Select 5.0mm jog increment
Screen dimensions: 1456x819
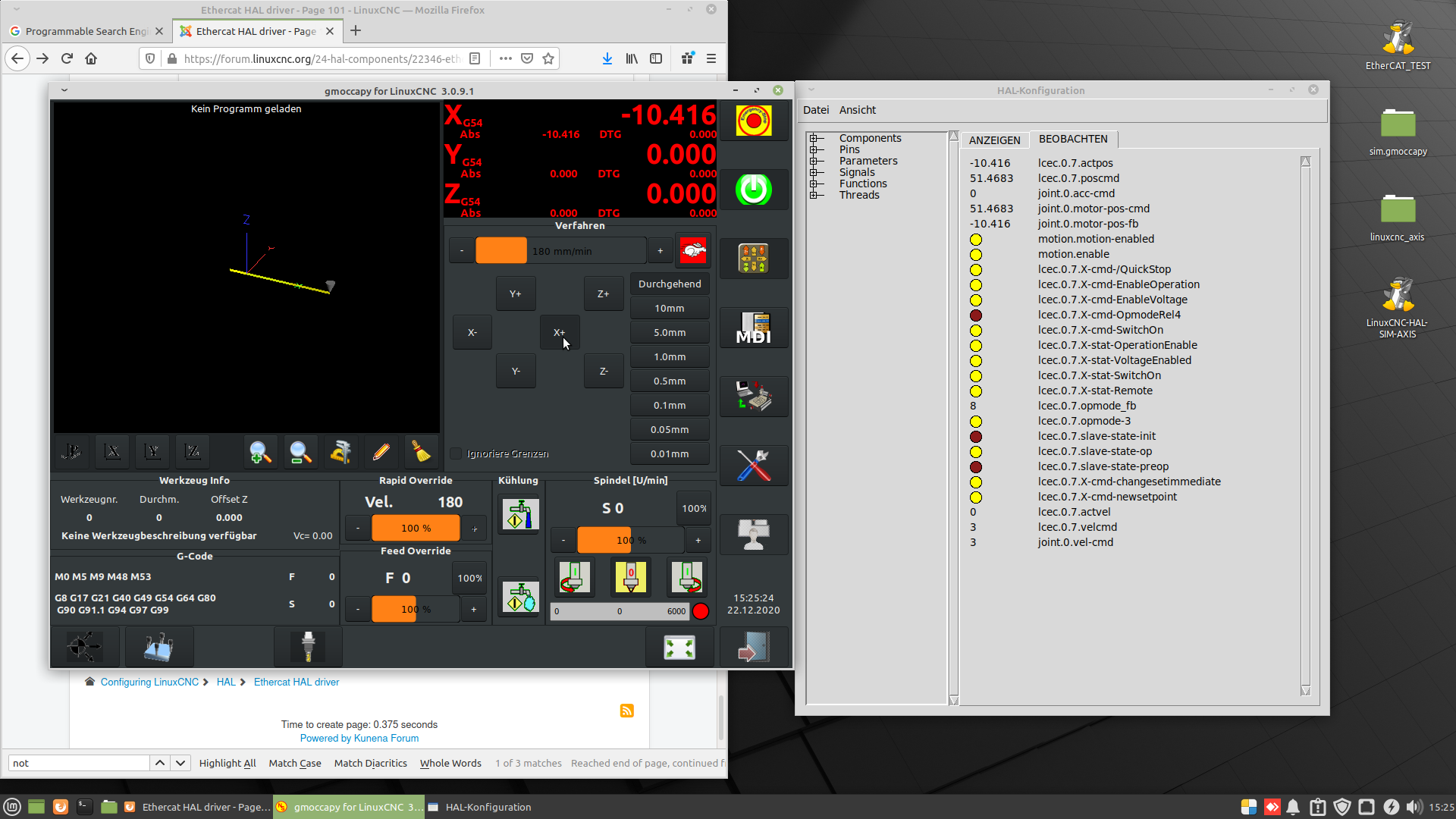coord(670,332)
